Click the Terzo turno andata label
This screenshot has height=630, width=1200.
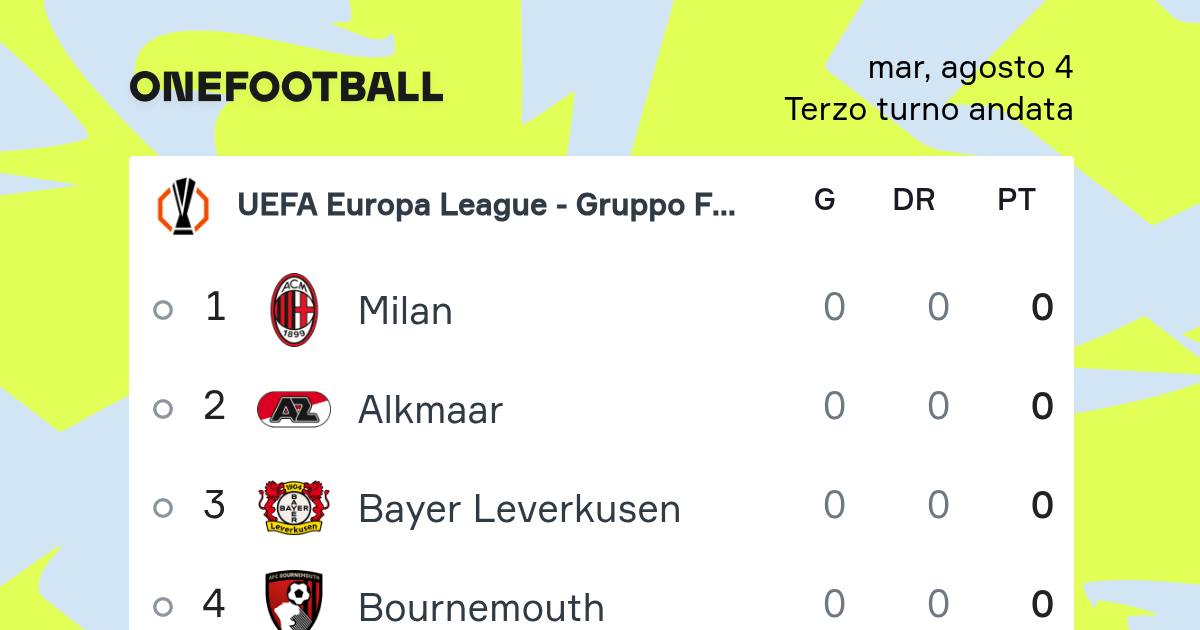tap(929, 109)
